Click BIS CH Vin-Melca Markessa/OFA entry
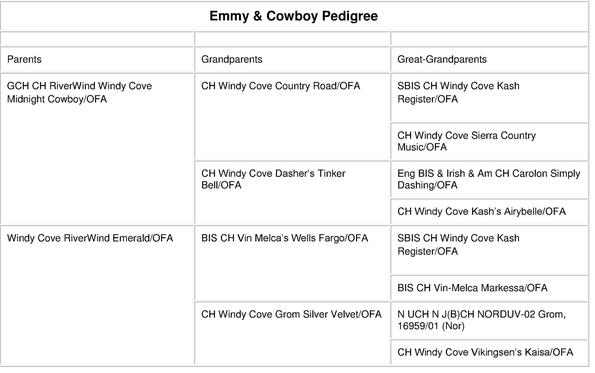Screen dimensions: 595x373 point(472,288)
